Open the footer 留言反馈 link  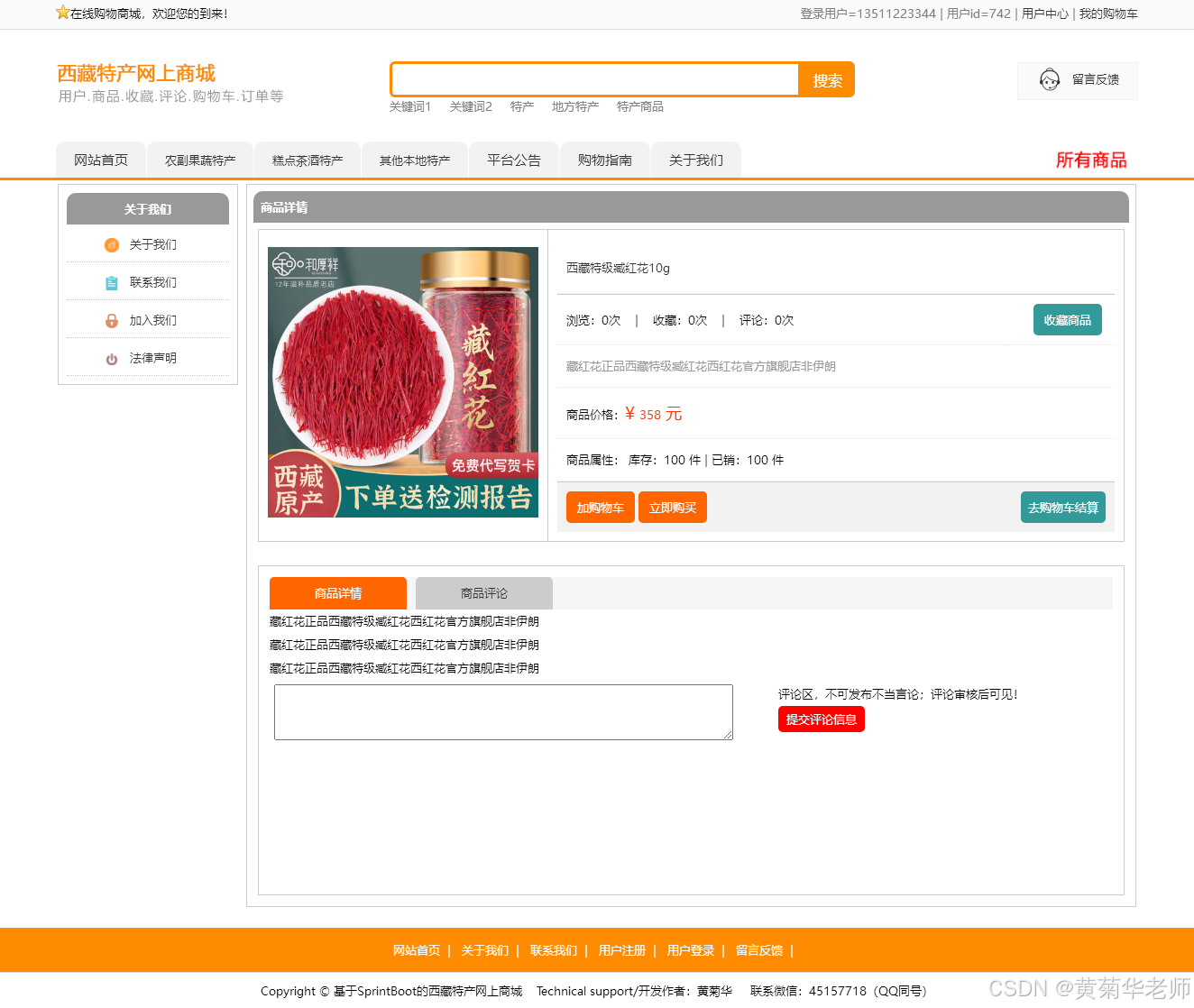[759, 950]
